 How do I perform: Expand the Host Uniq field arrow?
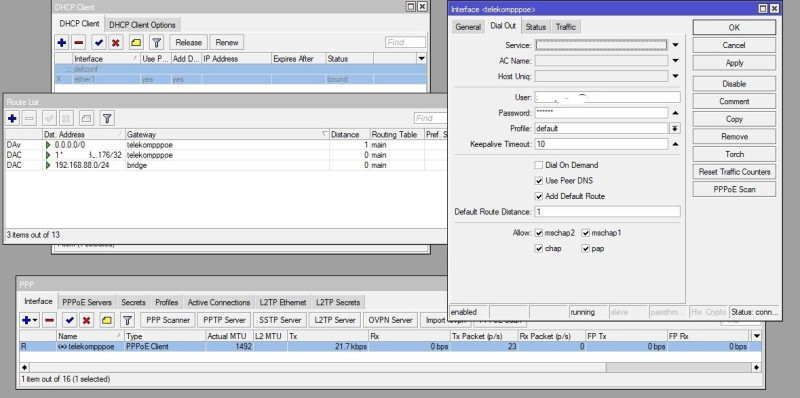coord(676,77)
